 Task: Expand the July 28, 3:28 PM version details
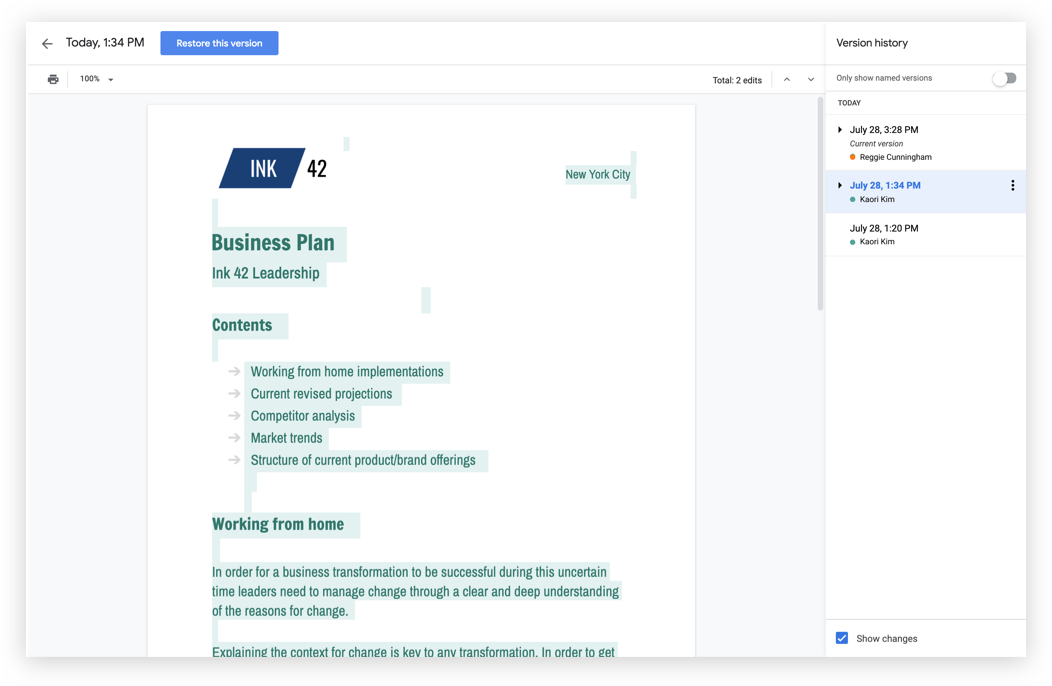point(838,129)
